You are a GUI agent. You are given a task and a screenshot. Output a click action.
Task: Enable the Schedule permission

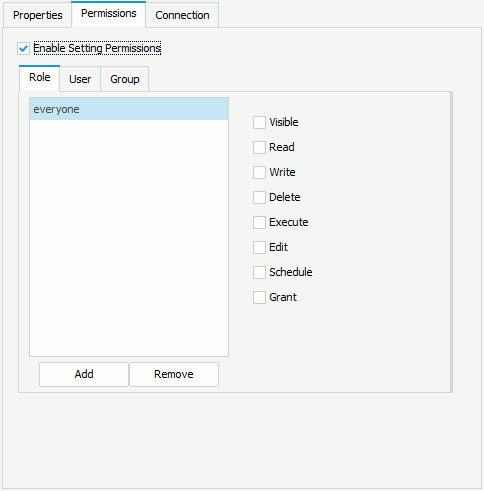click(259, 272)
